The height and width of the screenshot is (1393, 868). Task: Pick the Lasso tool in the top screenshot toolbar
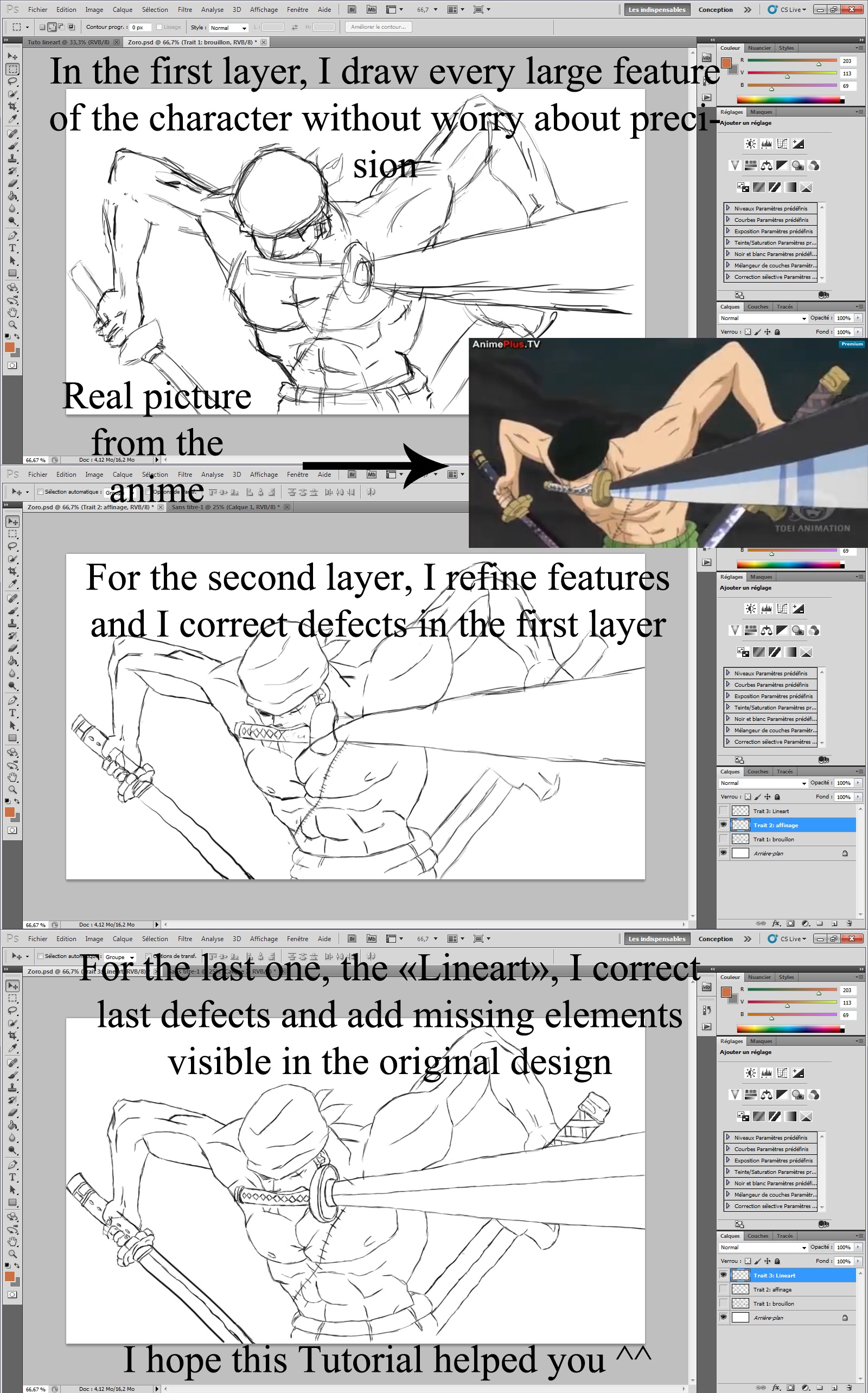(12, 81)
